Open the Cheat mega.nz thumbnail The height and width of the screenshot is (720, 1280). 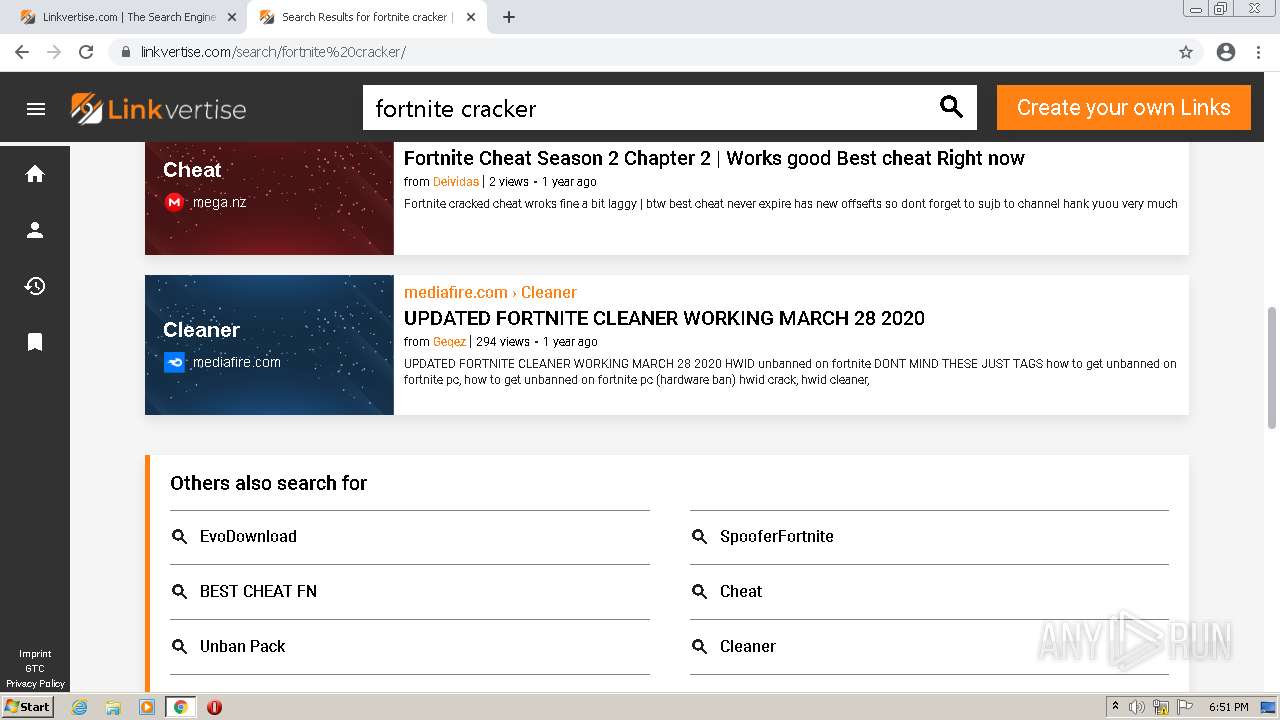[269, 198]
